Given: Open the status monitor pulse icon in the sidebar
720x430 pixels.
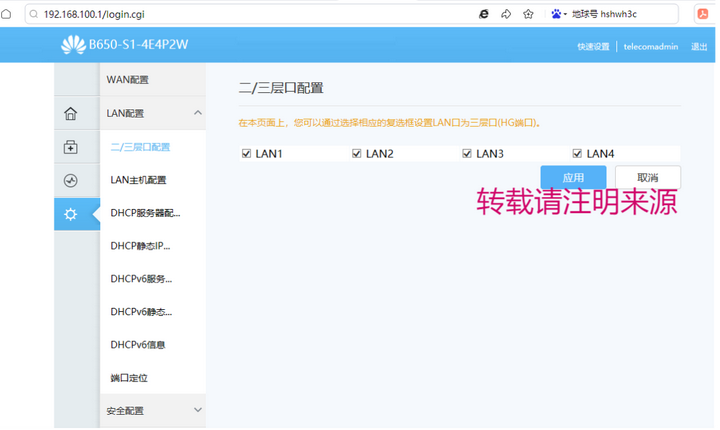Looking at the screenshot, I should click(70, 181).
